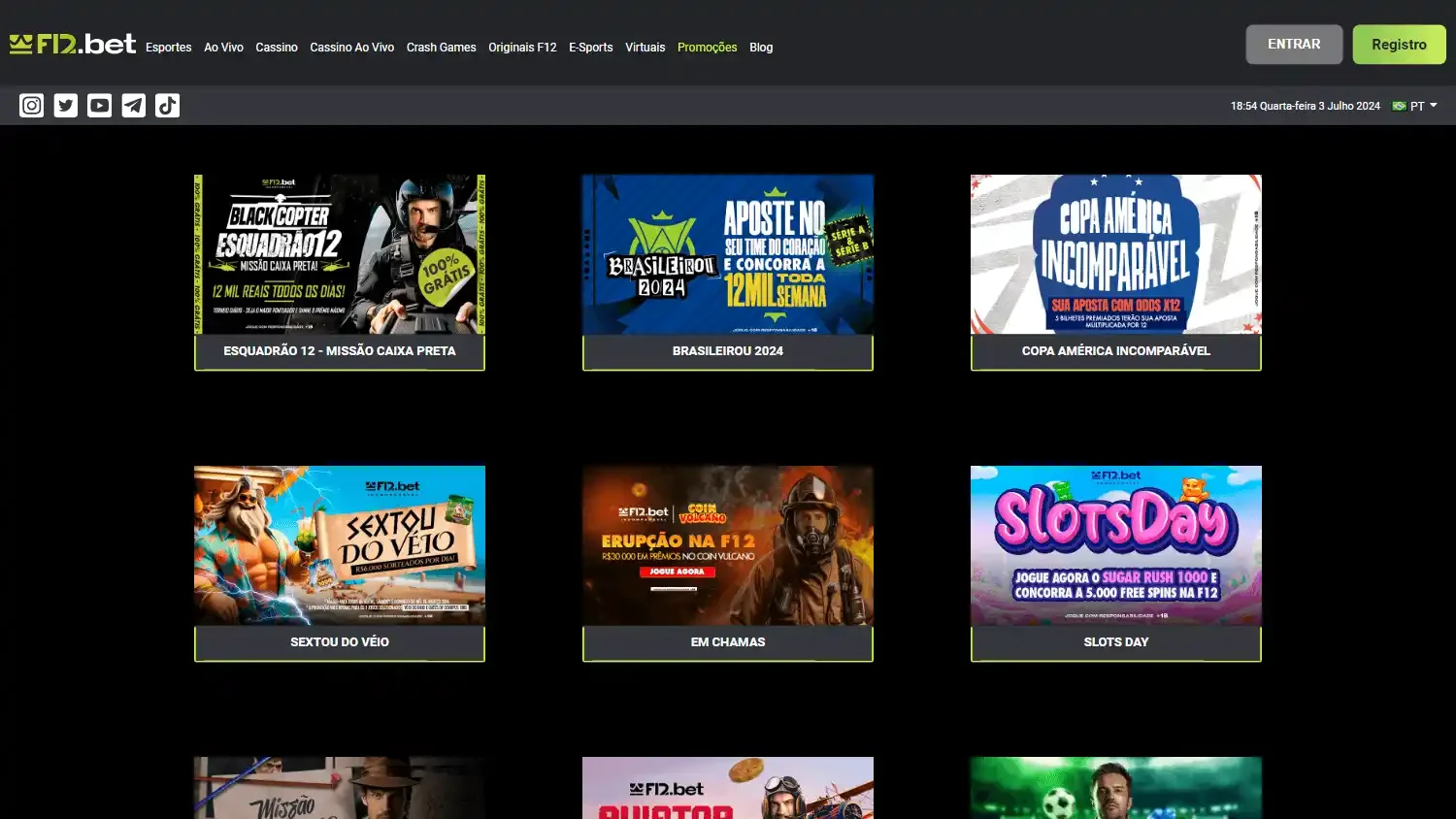Click the date text 18:54 Quarta-feira 3 Julho 2024
Image resolution: width=1456 pixels, height=819 pixels.
point(1306,106)
